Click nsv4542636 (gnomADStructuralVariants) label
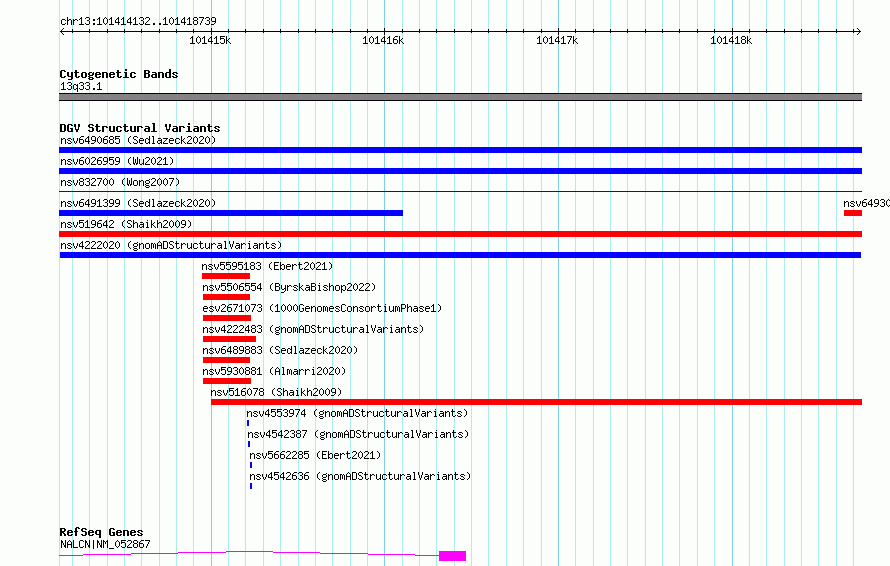 (360, 476)
